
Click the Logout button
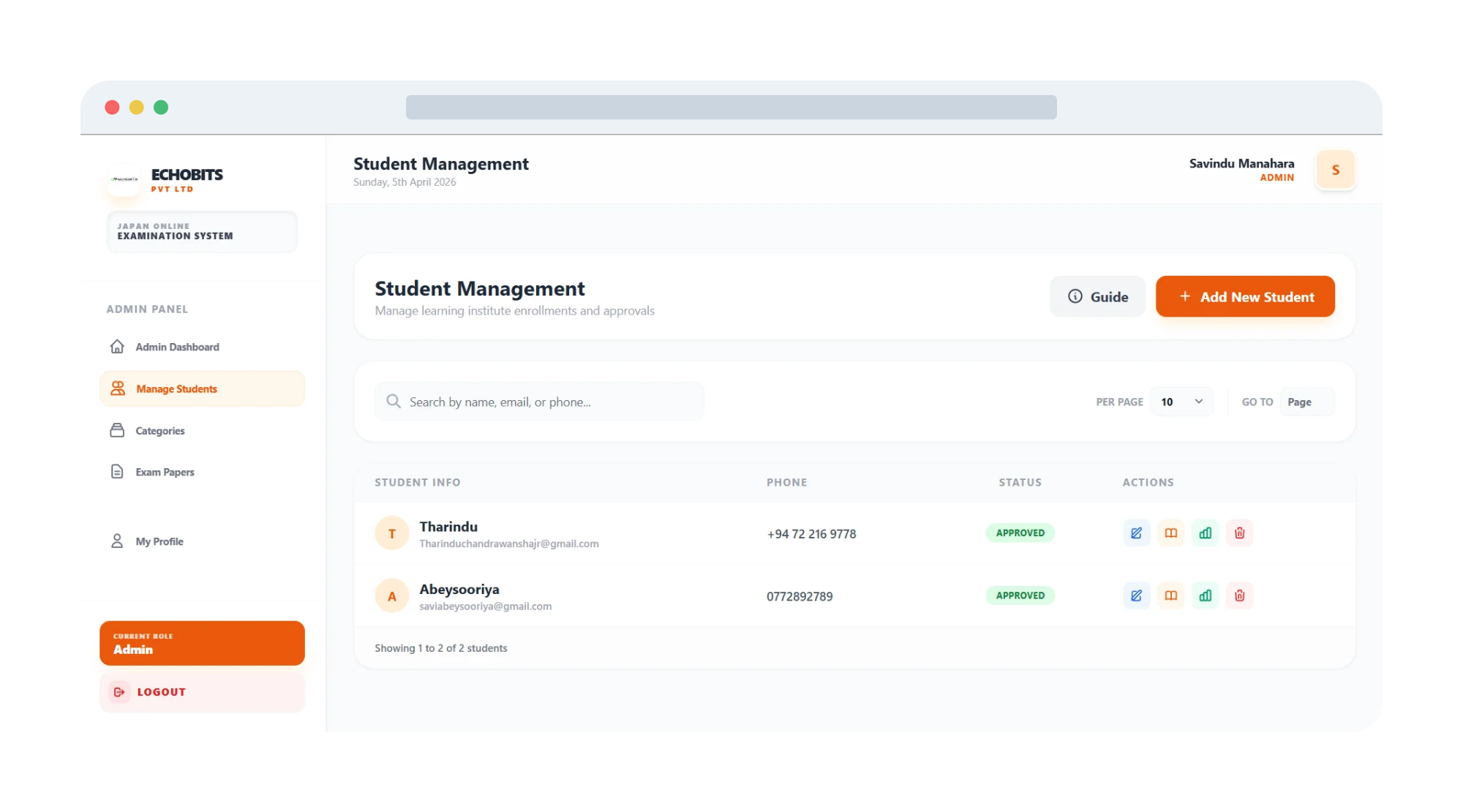[161, 692]
